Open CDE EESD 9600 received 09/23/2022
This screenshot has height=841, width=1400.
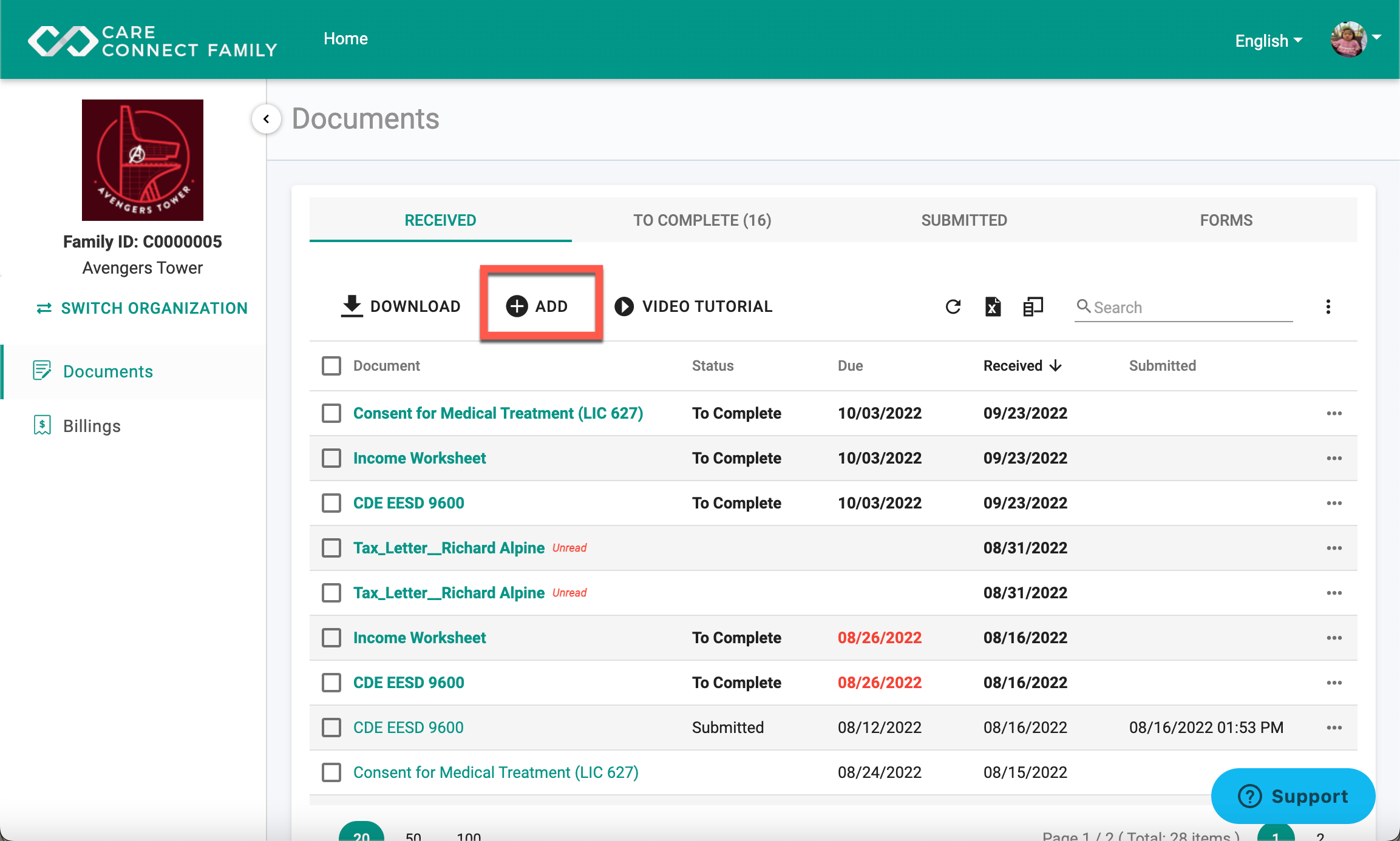pos(409,503)
